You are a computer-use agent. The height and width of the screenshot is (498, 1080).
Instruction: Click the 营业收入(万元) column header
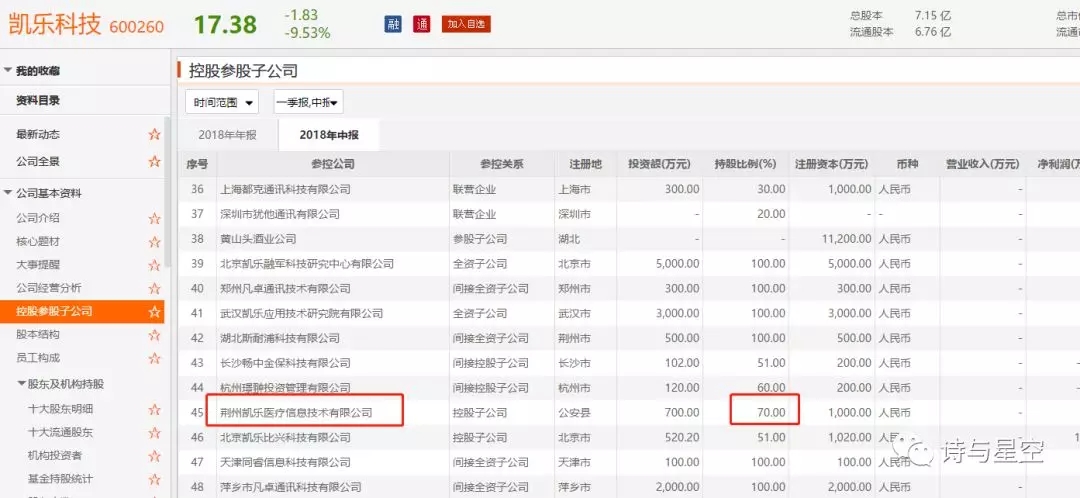point(983,165)
